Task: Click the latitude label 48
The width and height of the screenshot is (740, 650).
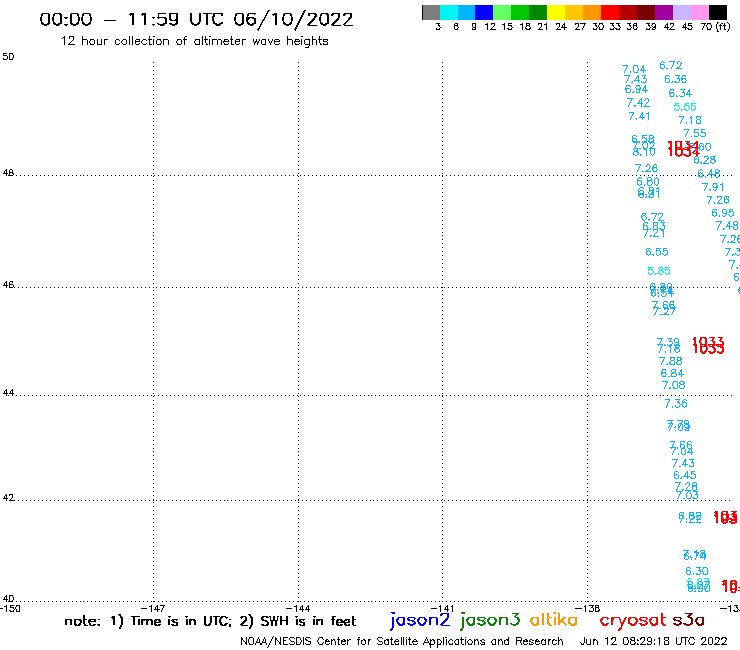Action: (8, 173)
